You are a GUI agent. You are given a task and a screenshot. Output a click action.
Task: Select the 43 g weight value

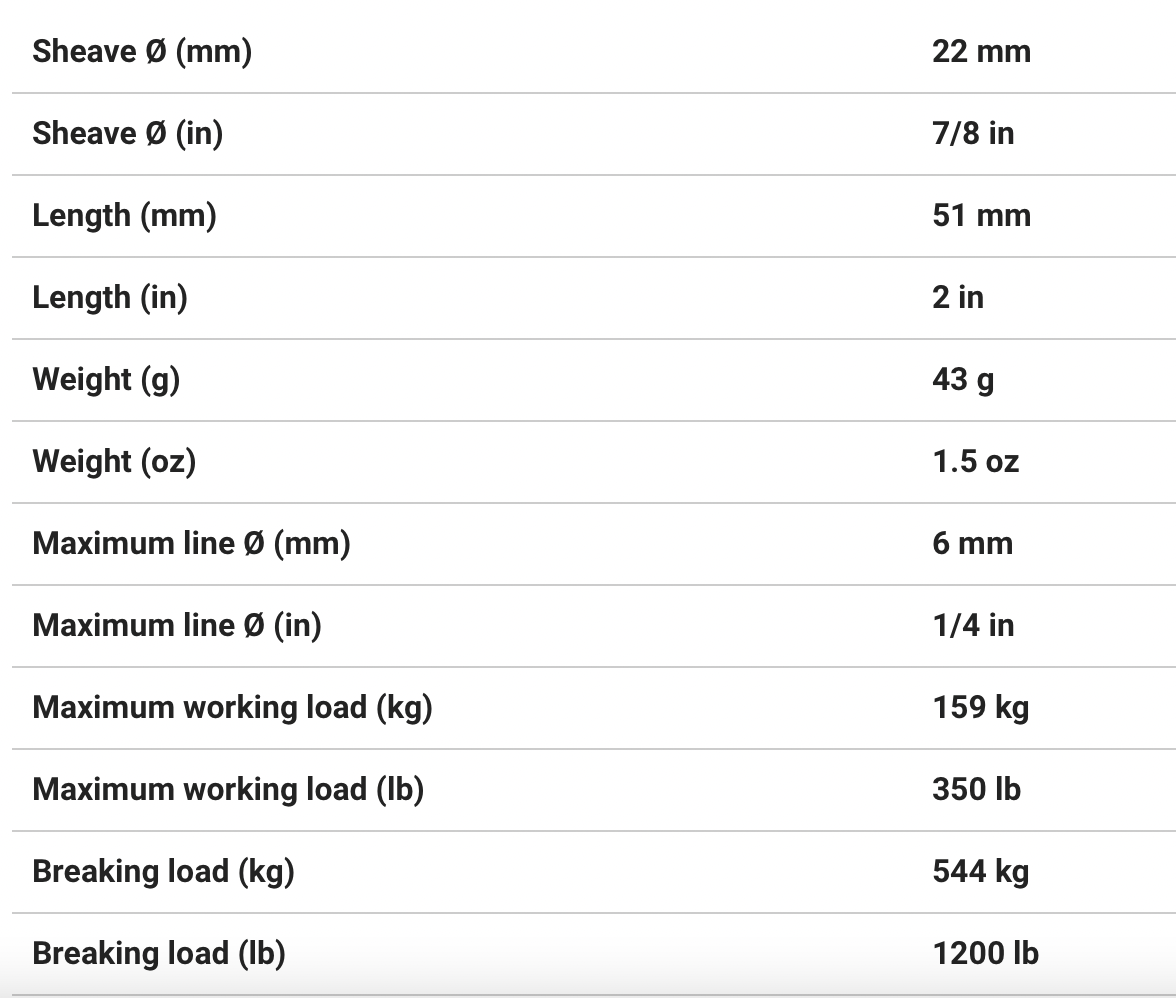(x=963, y=379)
